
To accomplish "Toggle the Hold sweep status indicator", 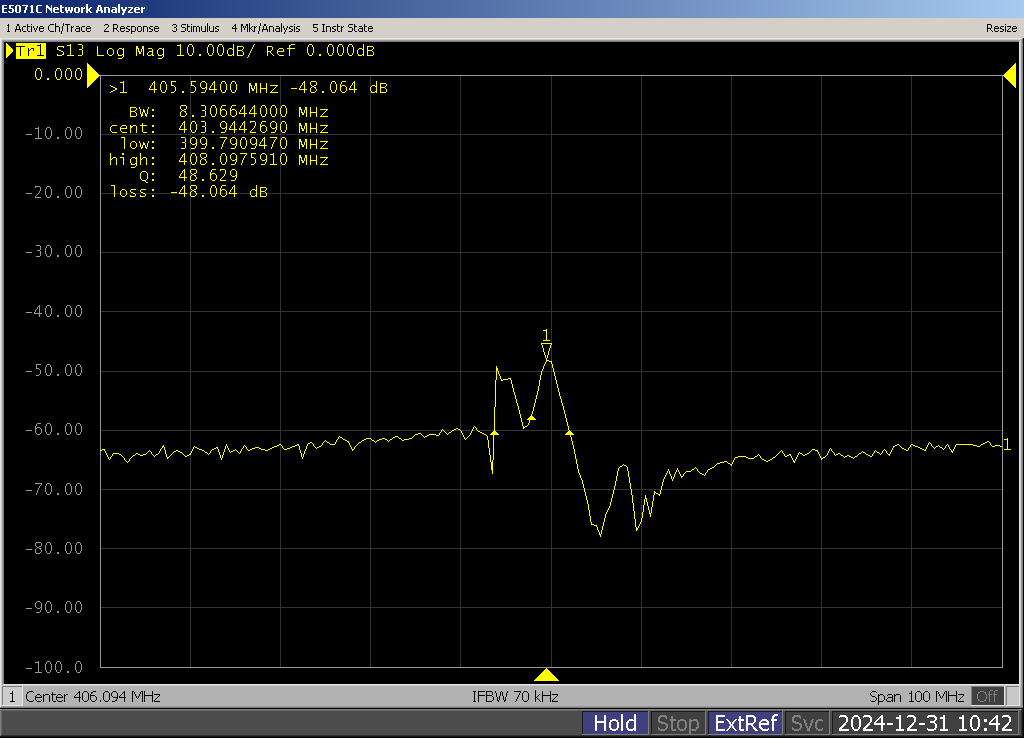I will coord(615,723).
